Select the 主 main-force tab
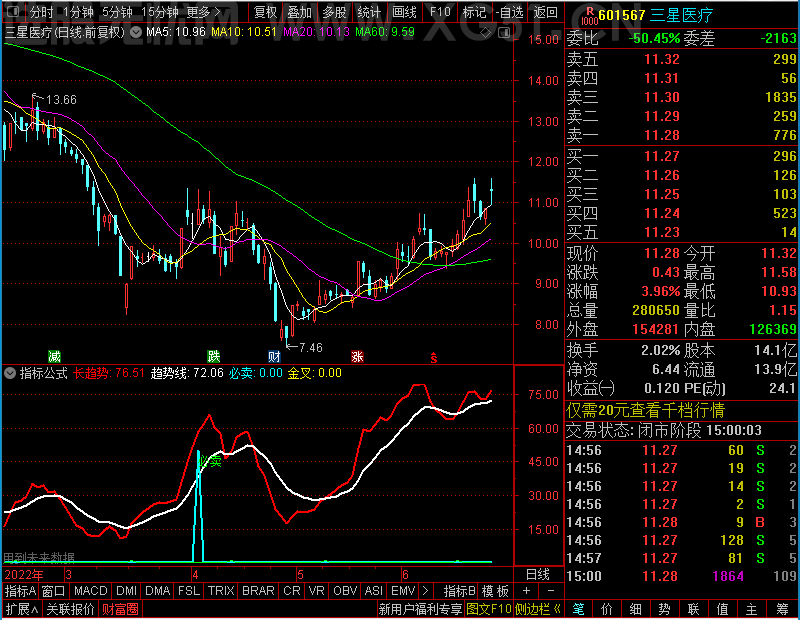Image resolution: width=800 pixels, height=620 pixels. pyautogui.click(x=752, y=609)
